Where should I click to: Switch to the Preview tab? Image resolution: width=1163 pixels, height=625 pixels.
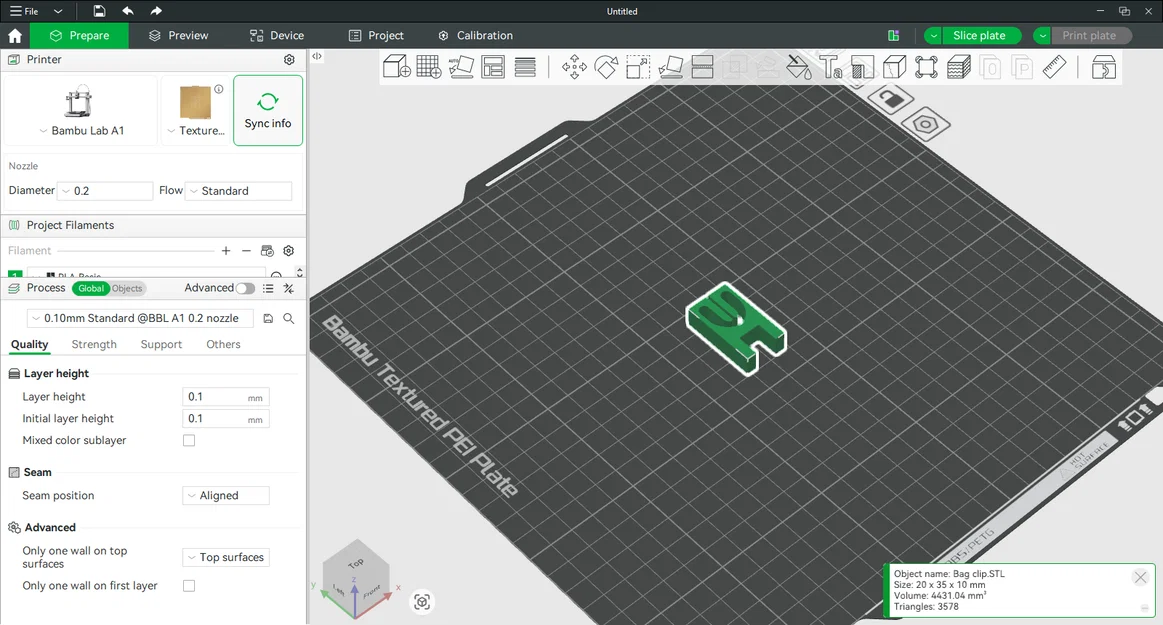[178, 36]
